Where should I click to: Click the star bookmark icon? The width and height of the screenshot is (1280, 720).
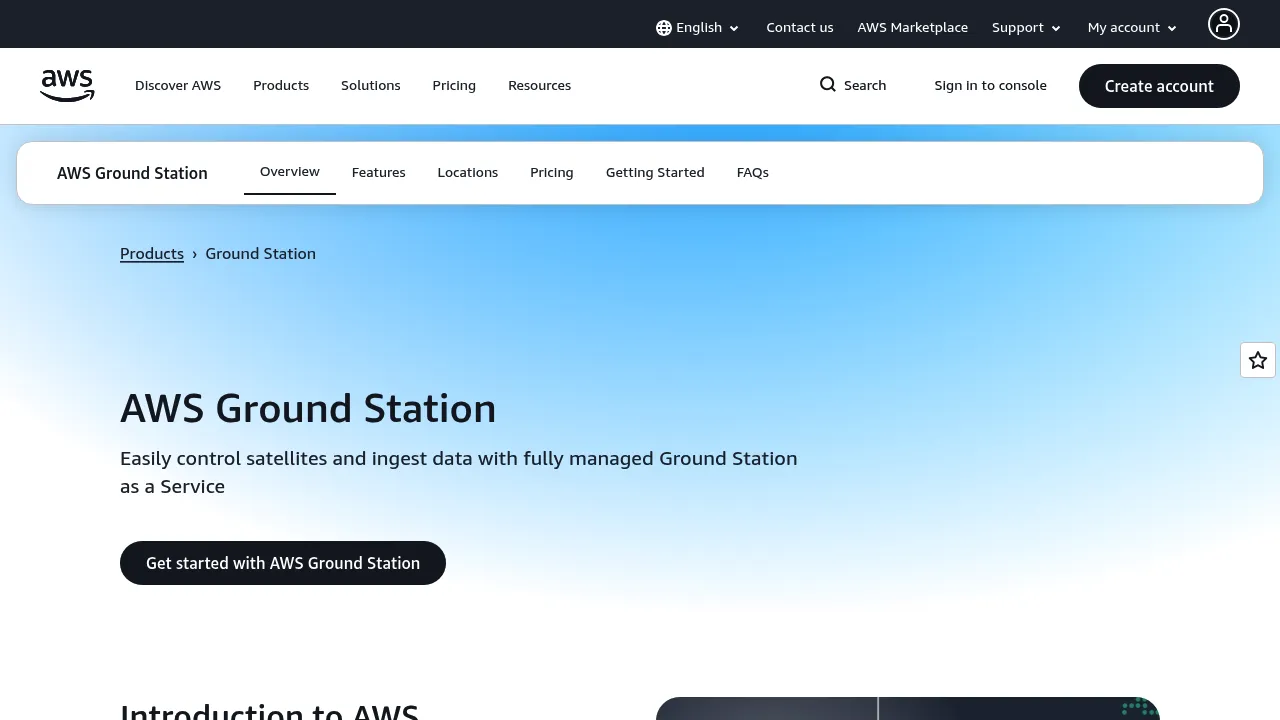pos(1258,360)
